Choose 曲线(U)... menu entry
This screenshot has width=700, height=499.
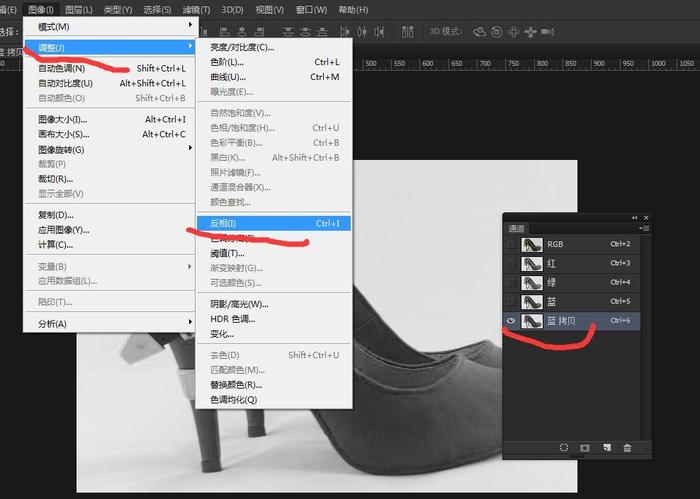[x=274, y=77]
